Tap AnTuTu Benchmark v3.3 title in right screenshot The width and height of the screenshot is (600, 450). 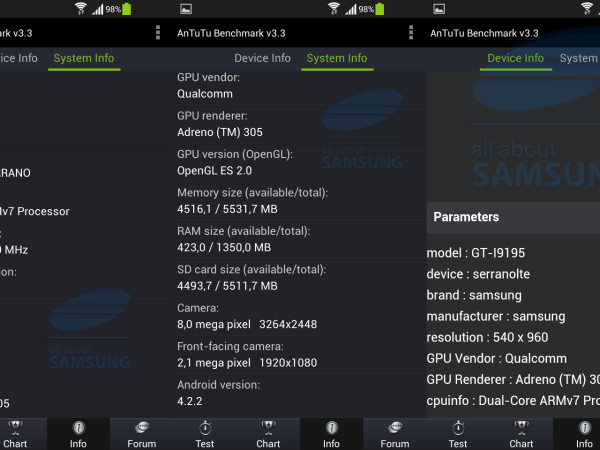pos(484,33)
